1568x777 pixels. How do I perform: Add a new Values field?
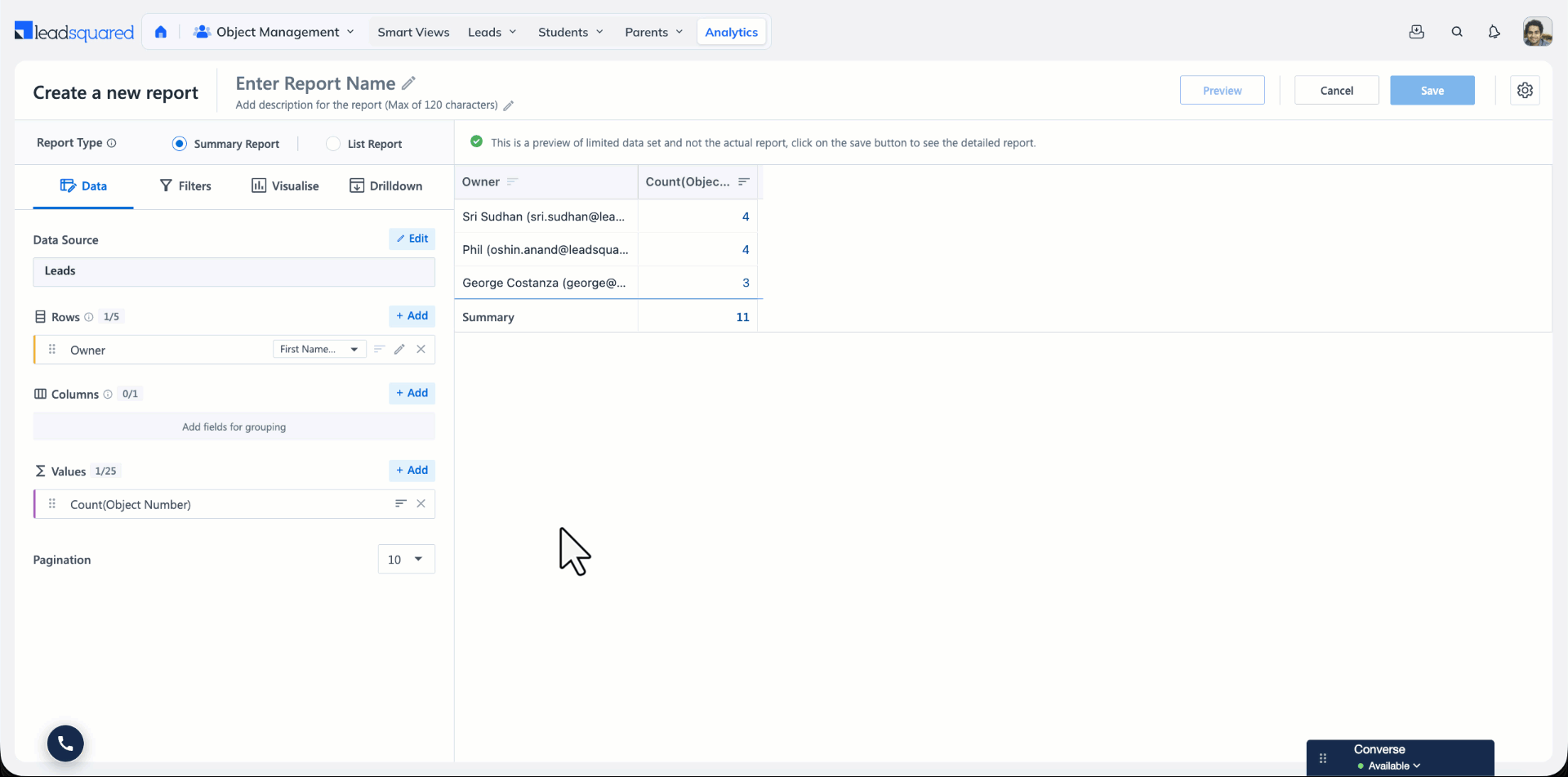[x=412, y=471]
